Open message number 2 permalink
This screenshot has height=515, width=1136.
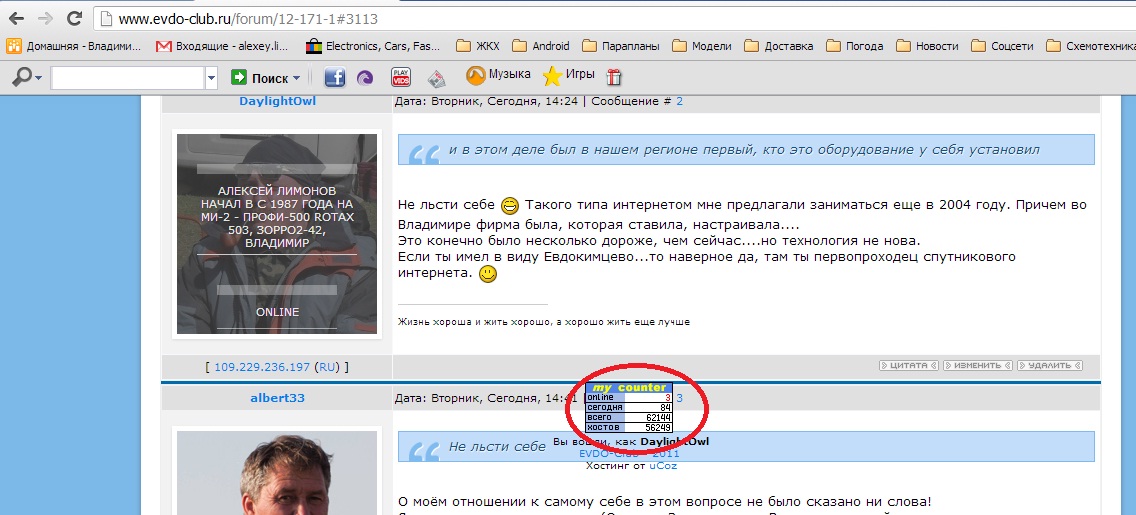(x=680, y=101)
